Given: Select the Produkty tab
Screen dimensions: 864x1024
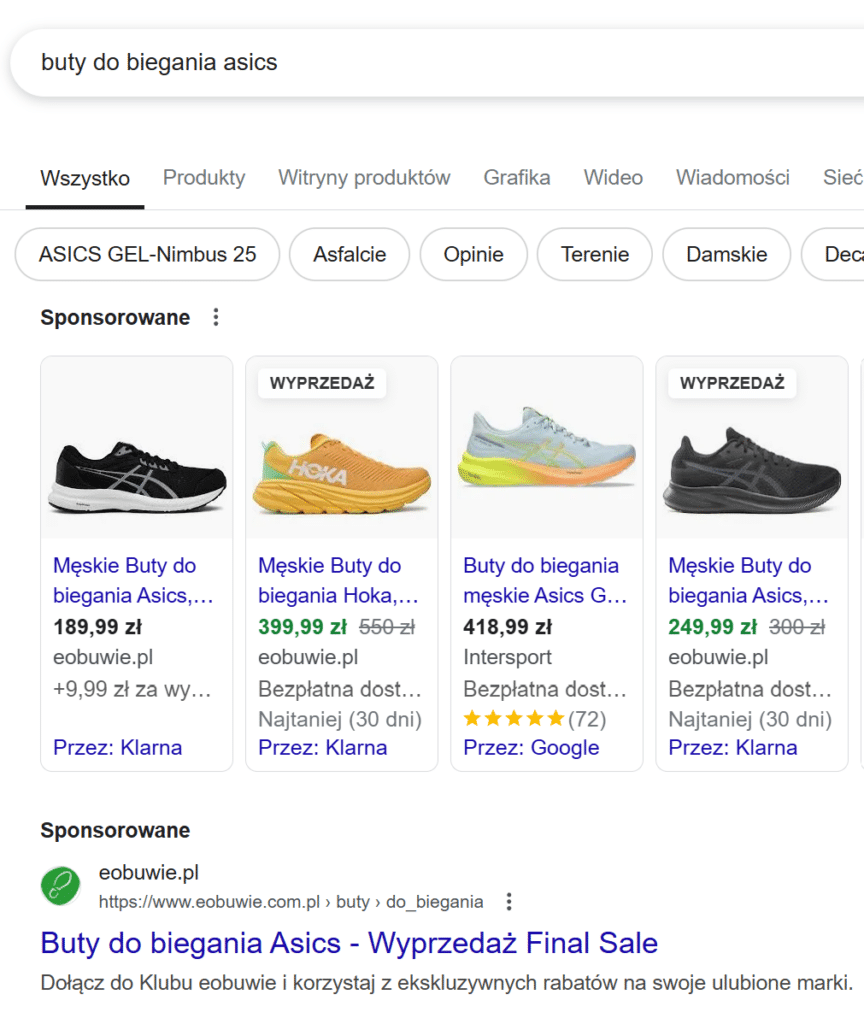Looking at the screenshot, I should [x=203, y=177].
